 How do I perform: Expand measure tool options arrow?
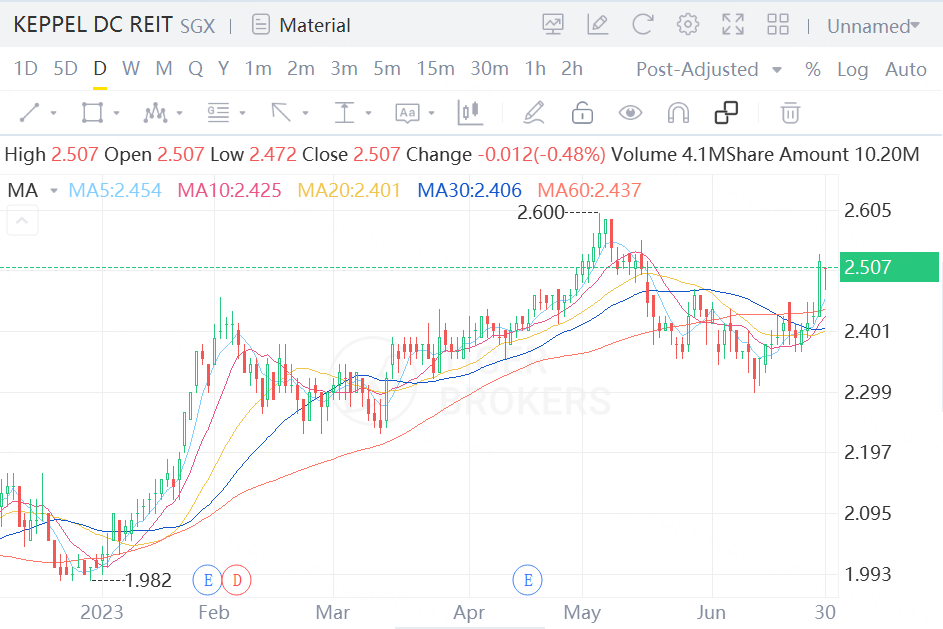coord(368,113)
